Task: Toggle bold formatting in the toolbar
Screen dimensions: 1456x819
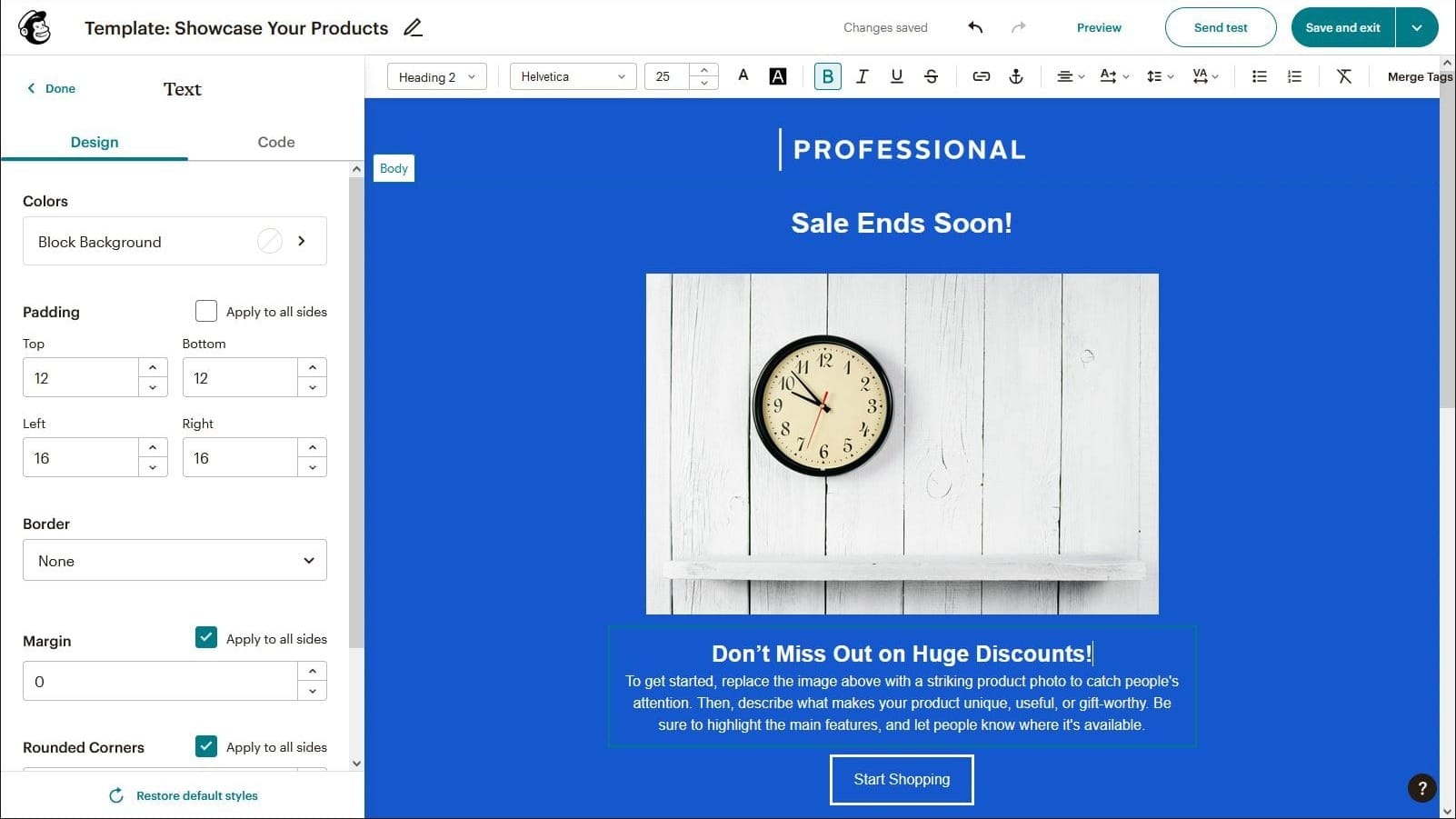Action: pos(827,76)
